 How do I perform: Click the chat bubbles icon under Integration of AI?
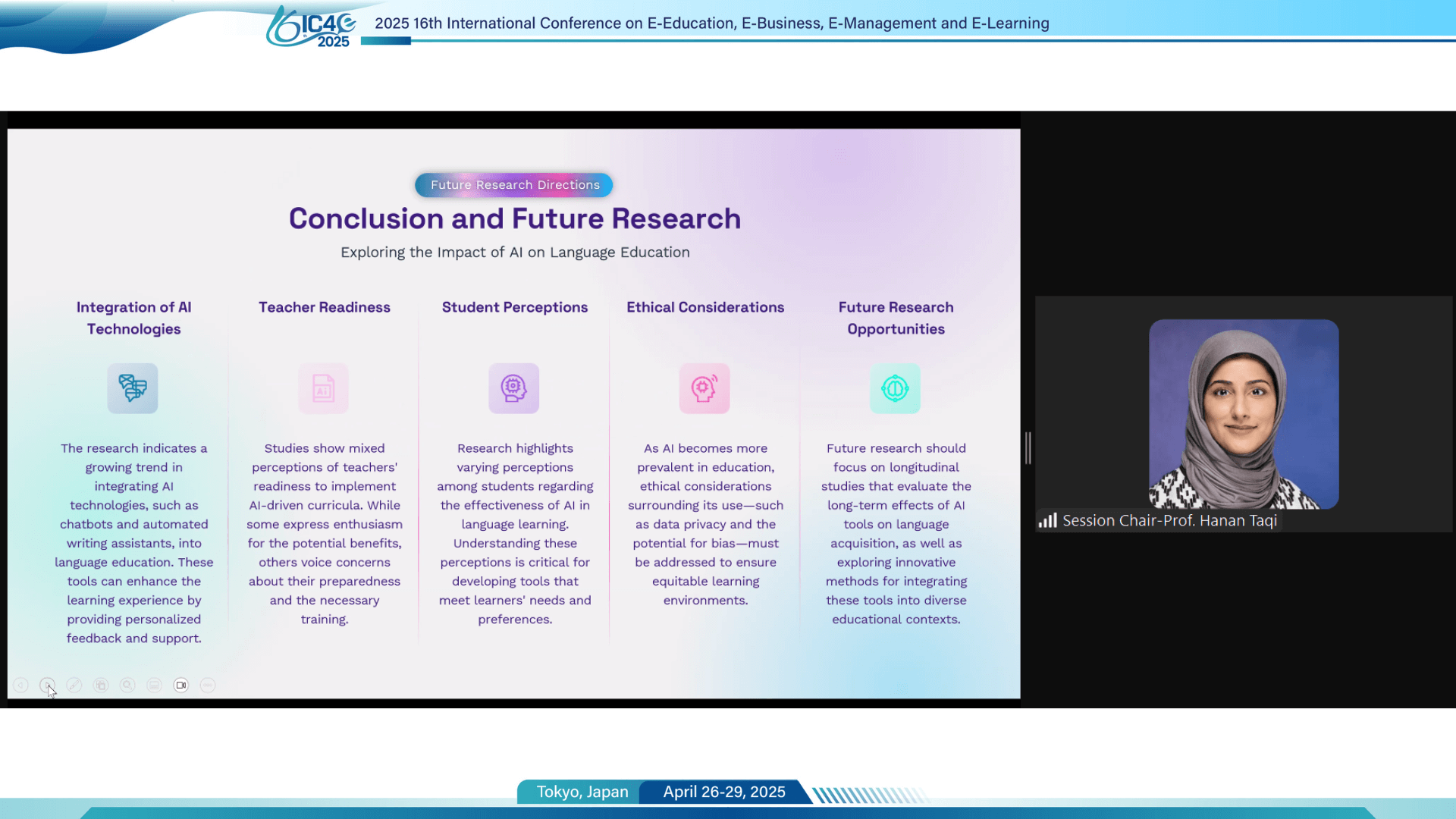pos(133,388)
